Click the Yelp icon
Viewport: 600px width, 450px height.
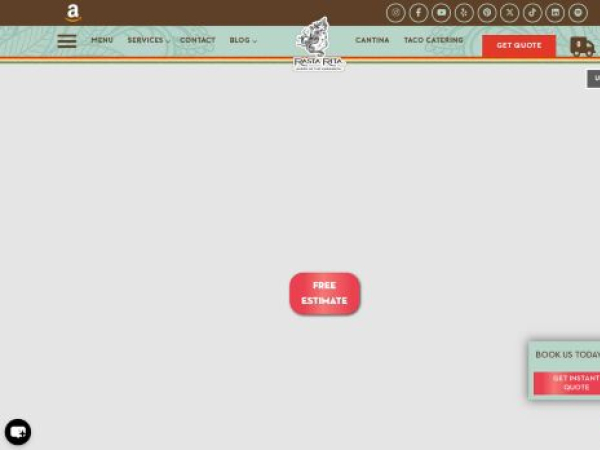pyautogui.click(x=464, y=13)
